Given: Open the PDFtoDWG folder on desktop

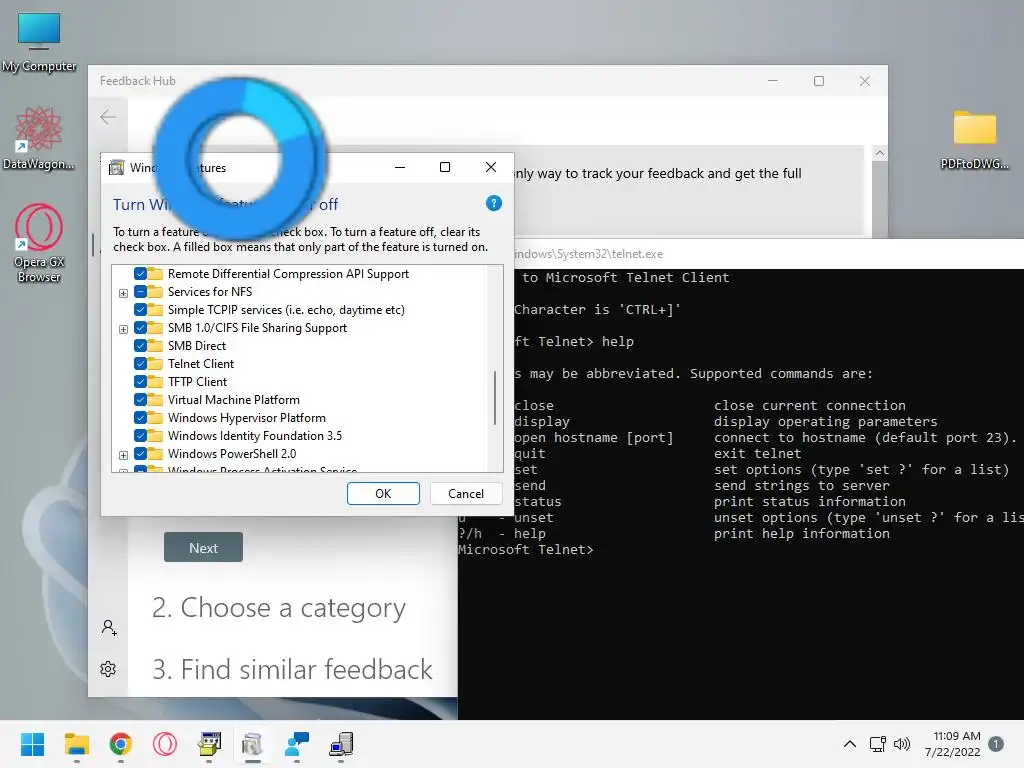Looking at the screenshot, I should (974, 139).
